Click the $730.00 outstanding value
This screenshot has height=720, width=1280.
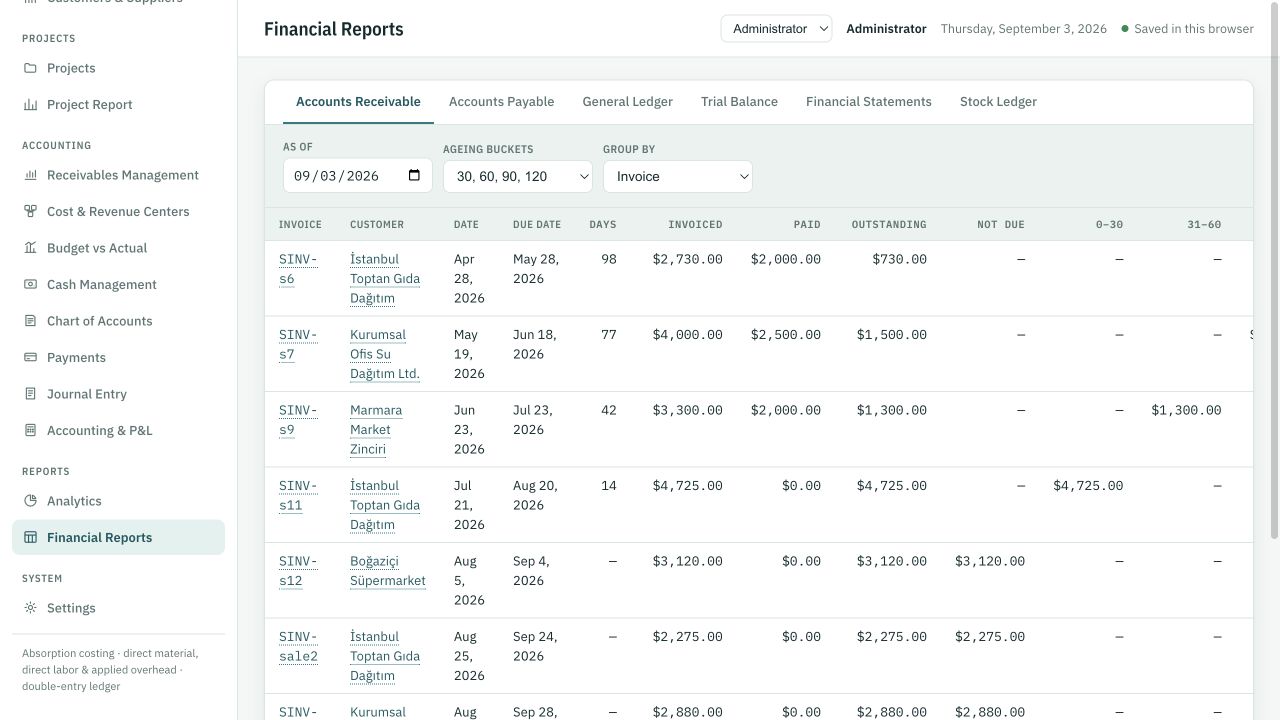pos(899,259)
